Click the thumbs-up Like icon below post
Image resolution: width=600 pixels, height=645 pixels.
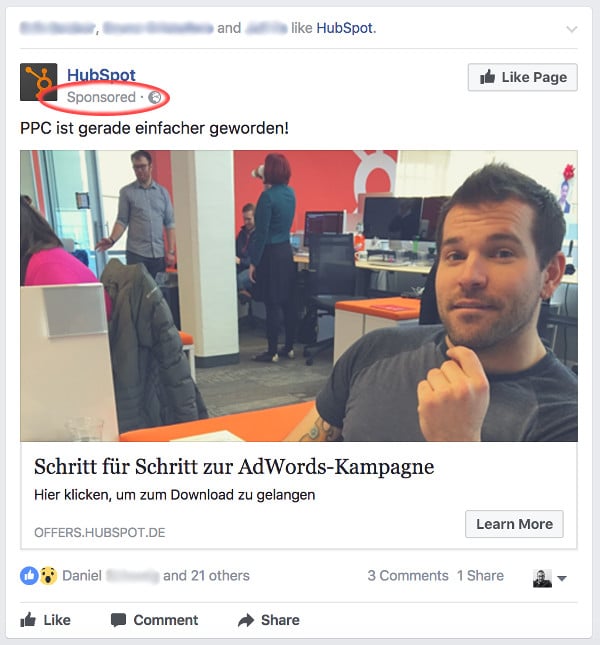click(28, 619)
